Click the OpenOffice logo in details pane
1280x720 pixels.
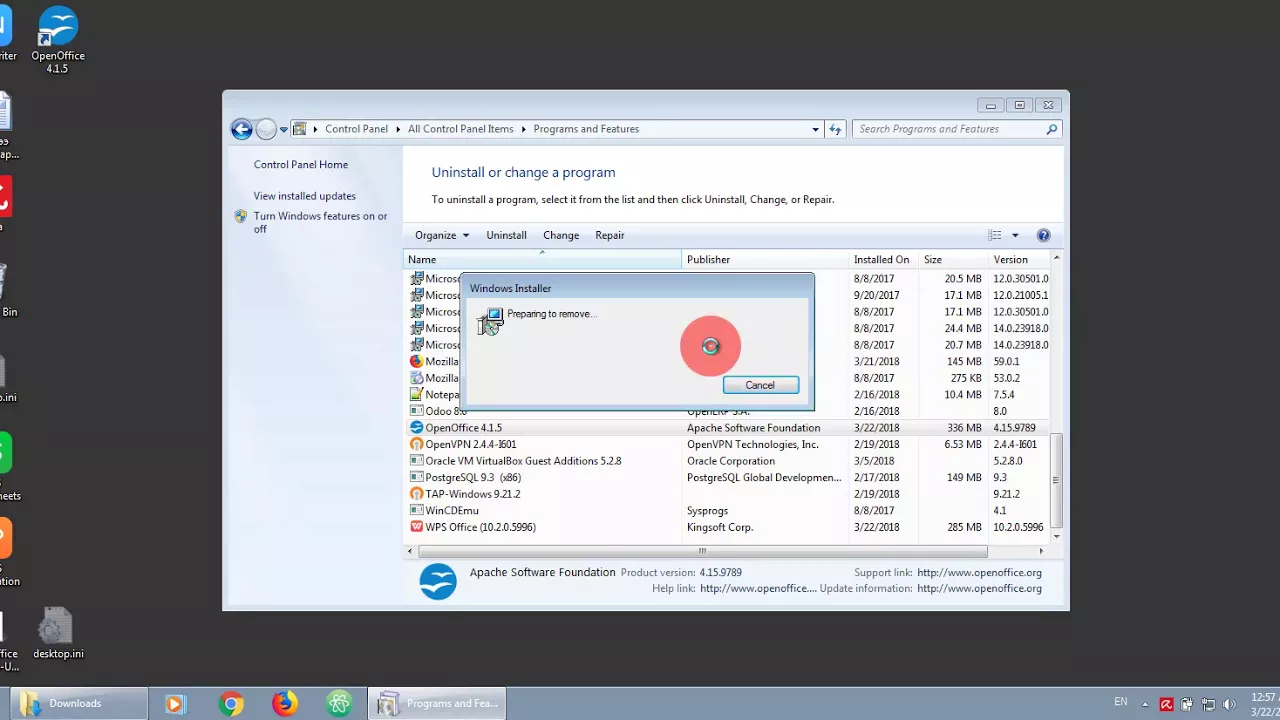(438, 582)
